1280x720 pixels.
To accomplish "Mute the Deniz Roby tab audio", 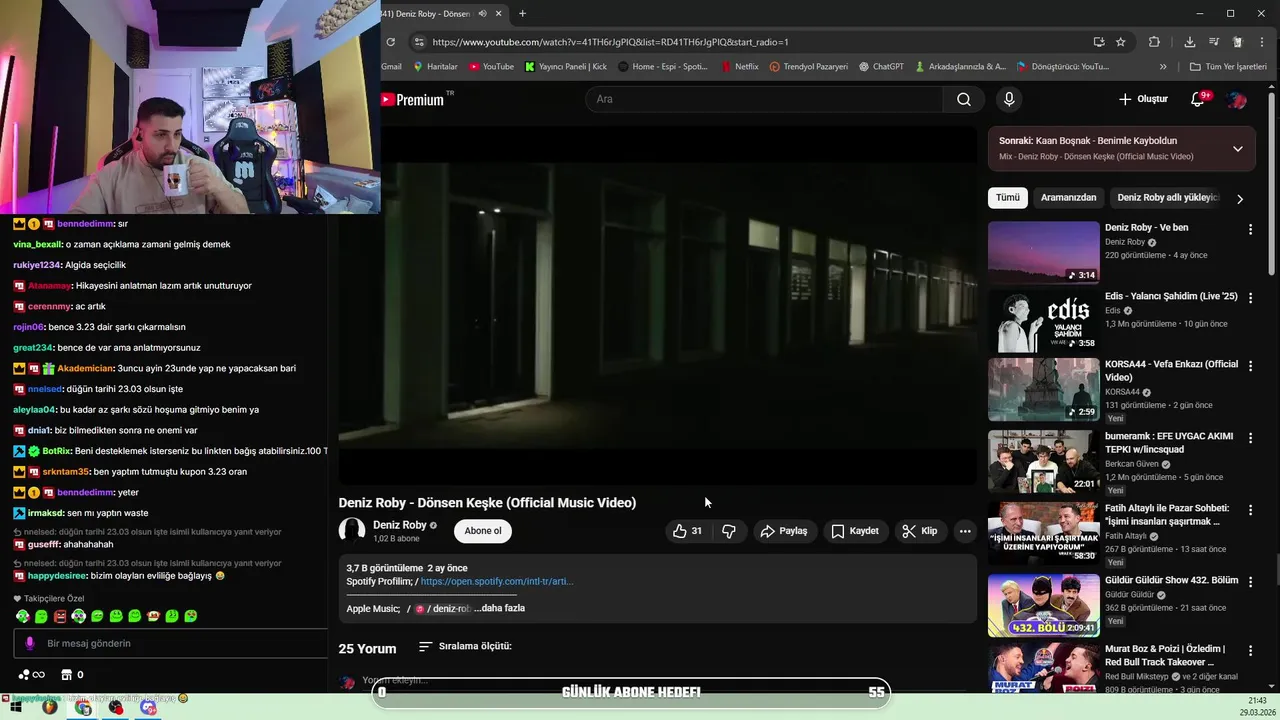I will coord(483,14).
